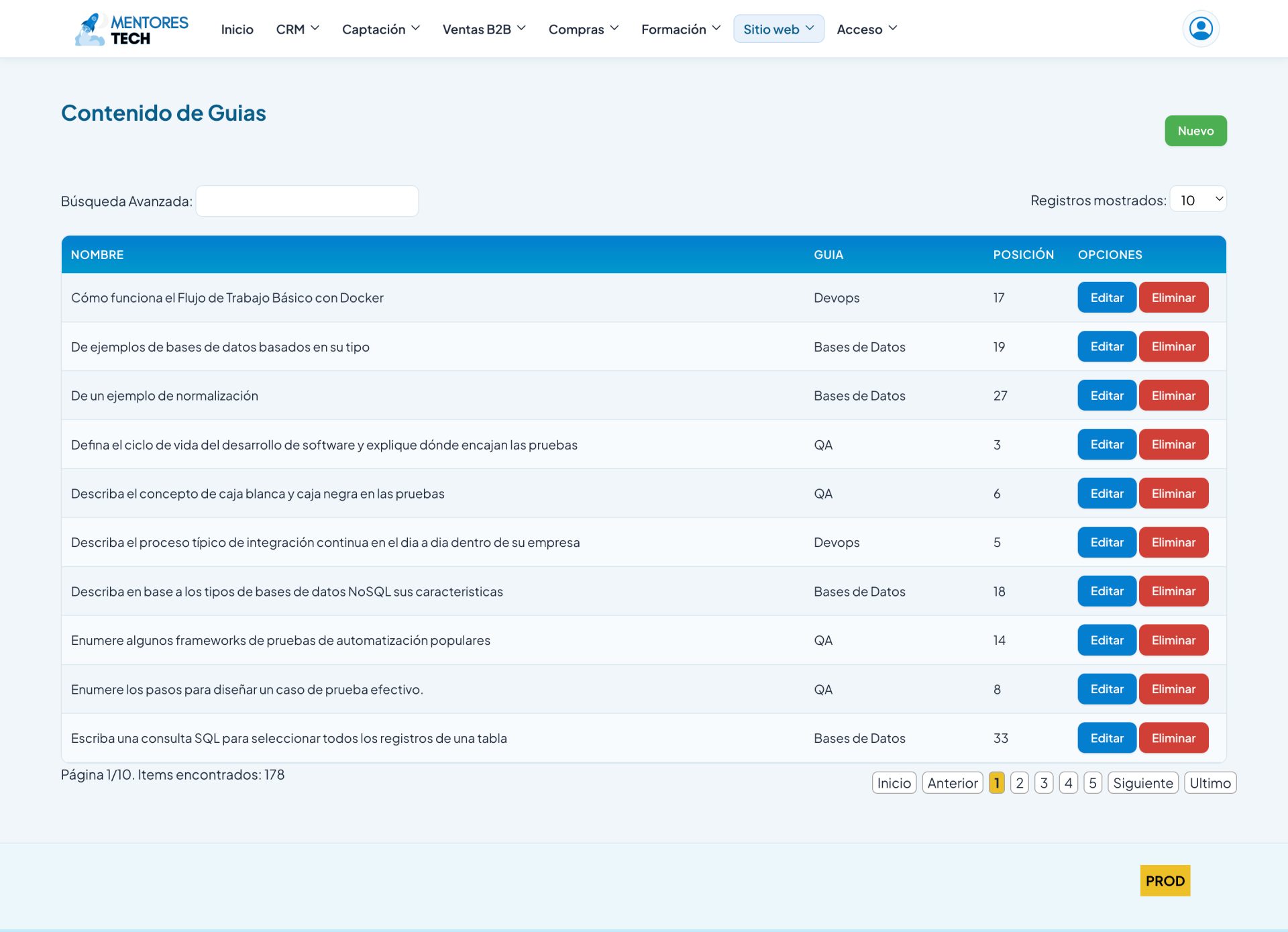The width and height of the screenshot is (1288, 932).
Task: Edit 'frameworks de pruebas de automatización' row
Action: 1106,641
